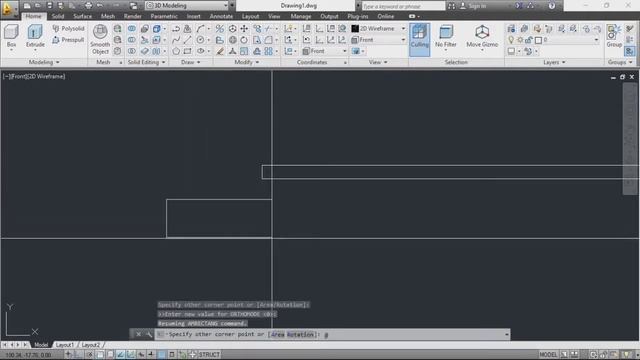Click the Undo icon in quick access toolbar
This screenshot has width=640, height=360.
100,6
